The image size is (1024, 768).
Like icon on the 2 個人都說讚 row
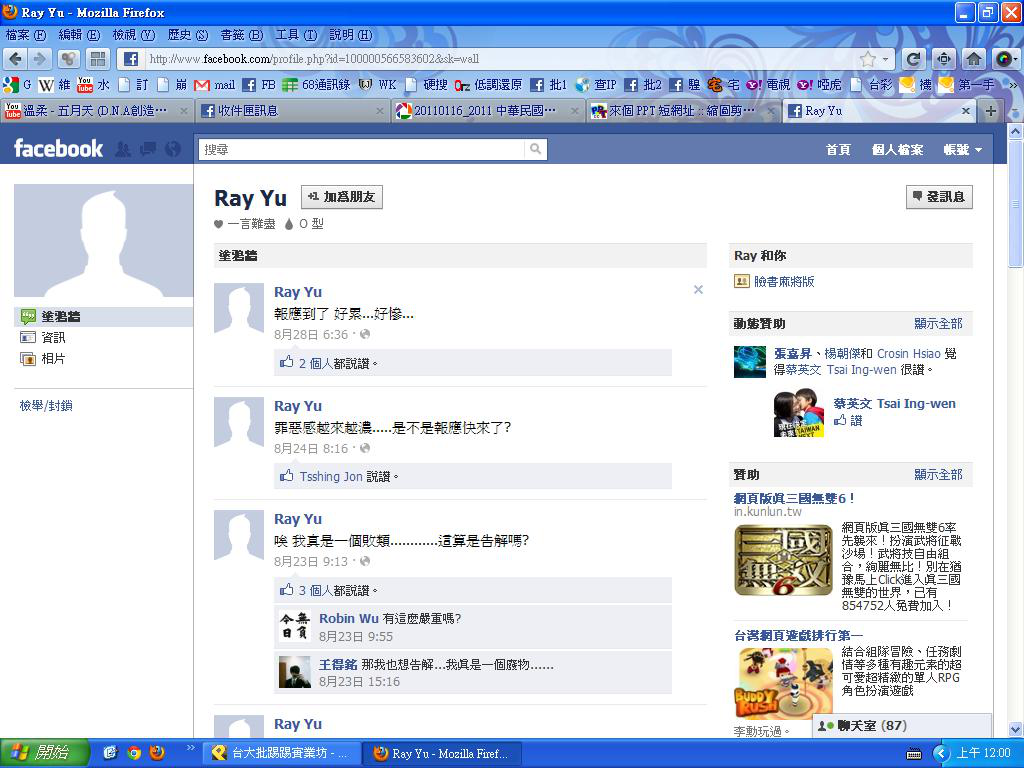pos(286,362)
